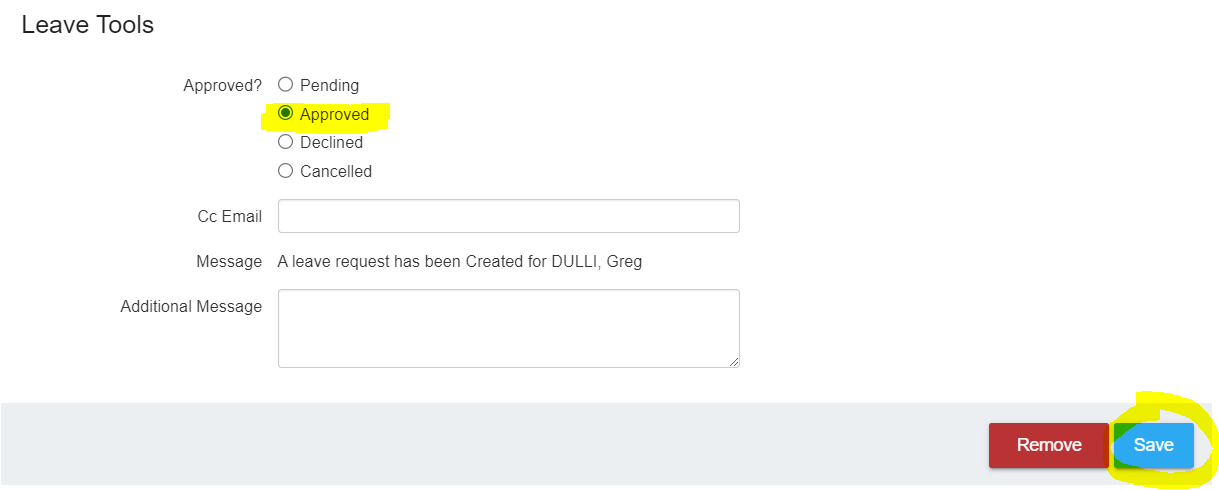Click the "Message" field label
Screen dimensions: 1219x490
tap(229, 262)
